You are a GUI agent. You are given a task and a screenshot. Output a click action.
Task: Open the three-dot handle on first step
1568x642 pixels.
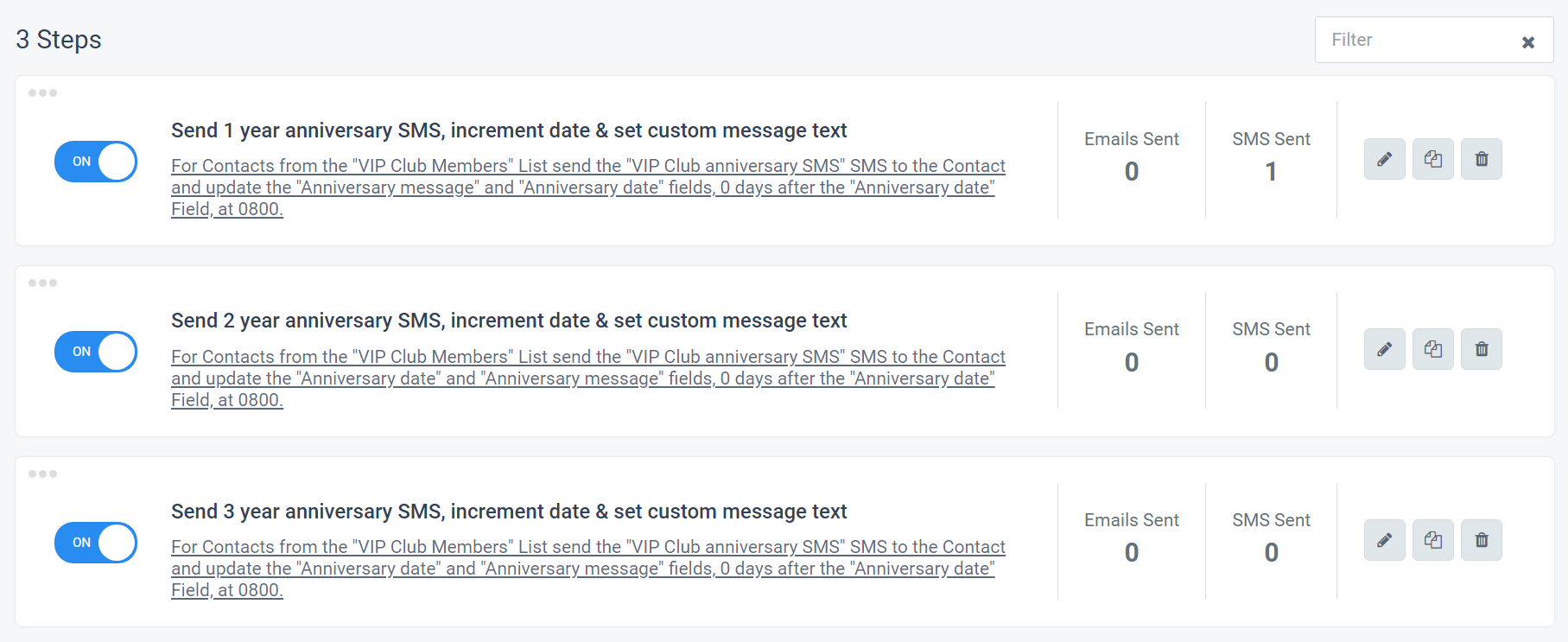click(42, 92)
